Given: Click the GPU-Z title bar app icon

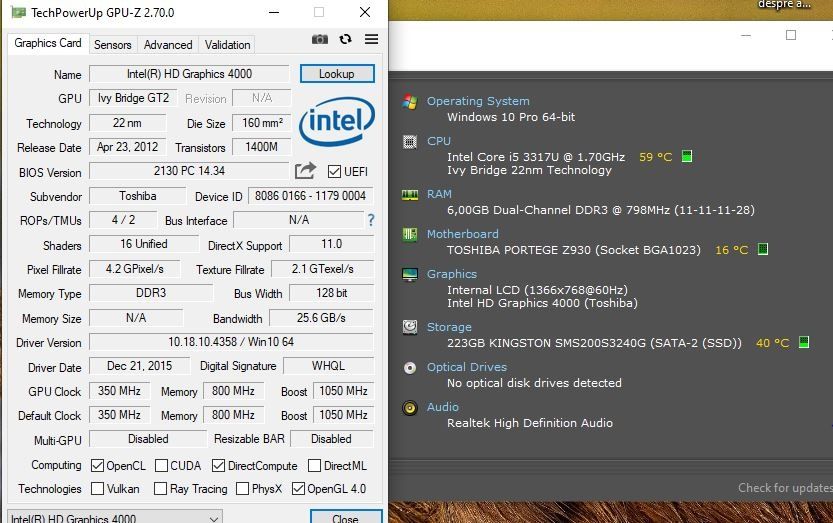Looking at the screenshot, I should pos(18,12).
